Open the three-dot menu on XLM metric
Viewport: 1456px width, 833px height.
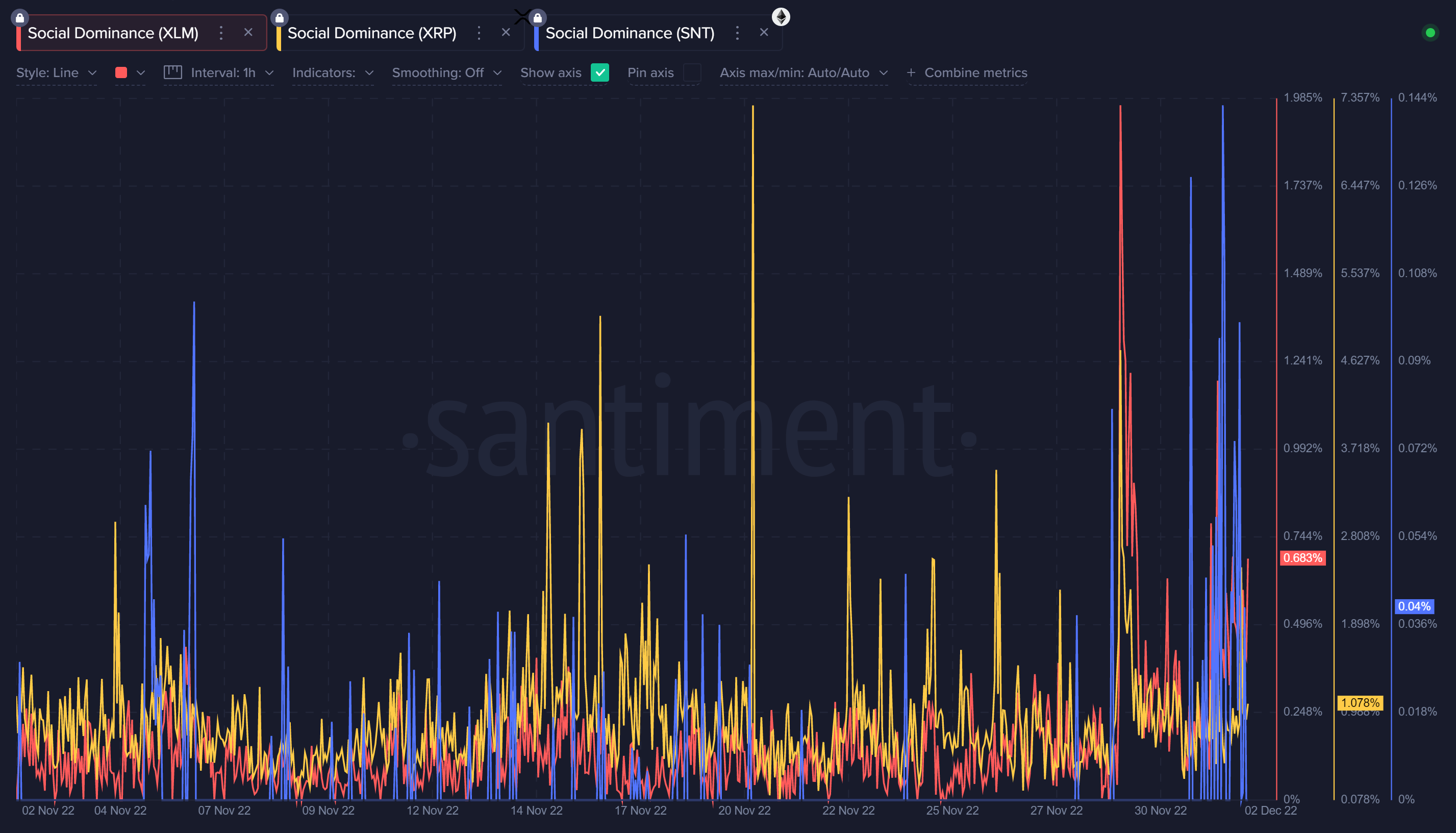pyautogui.click(x=221, y=33)
